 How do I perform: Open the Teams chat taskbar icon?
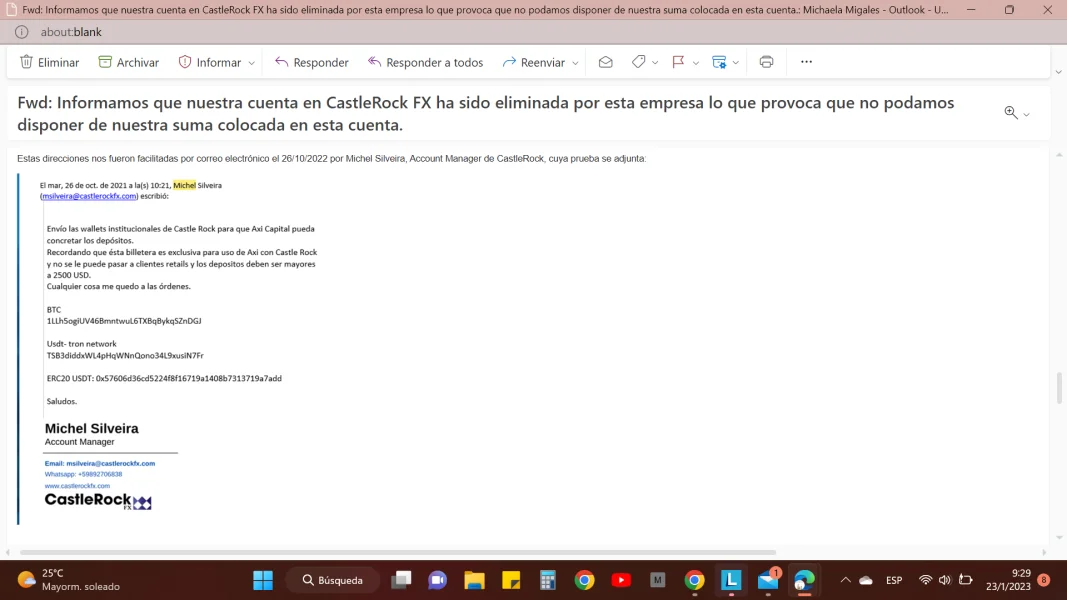click(438, 580)
